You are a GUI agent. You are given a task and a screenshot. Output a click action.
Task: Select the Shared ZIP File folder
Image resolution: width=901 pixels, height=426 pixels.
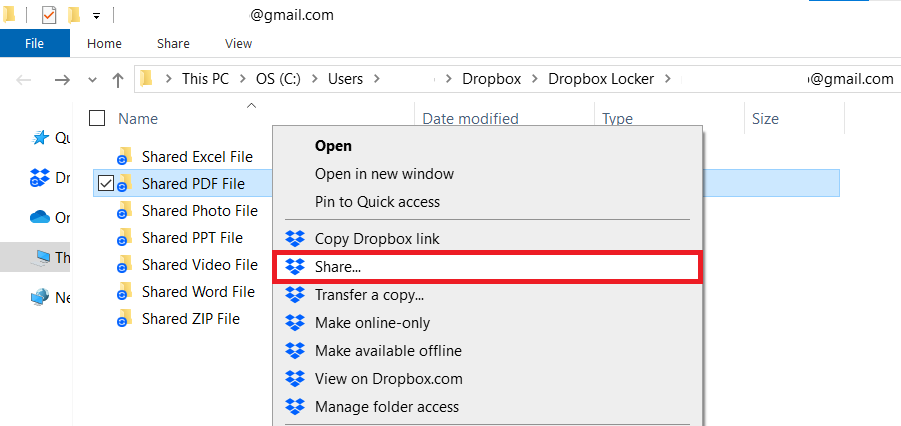click(190, 319)
